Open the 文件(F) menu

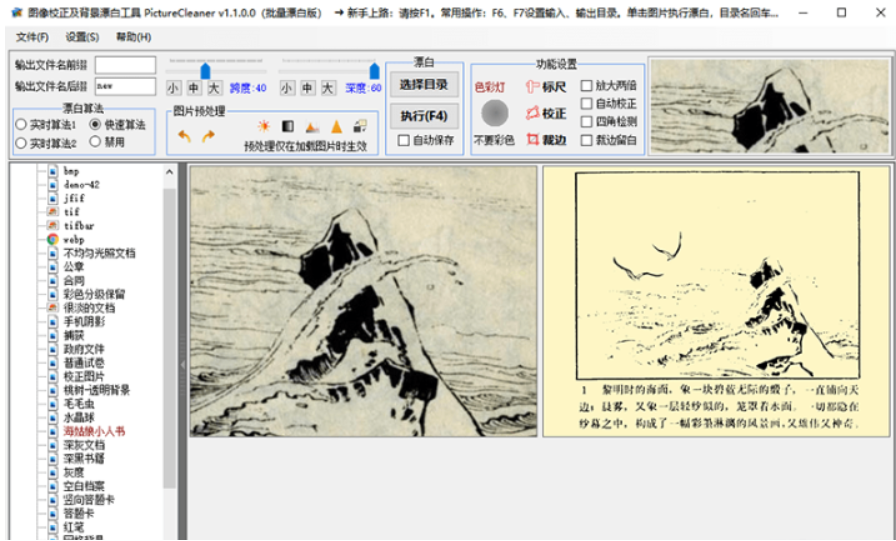[32, 37]
